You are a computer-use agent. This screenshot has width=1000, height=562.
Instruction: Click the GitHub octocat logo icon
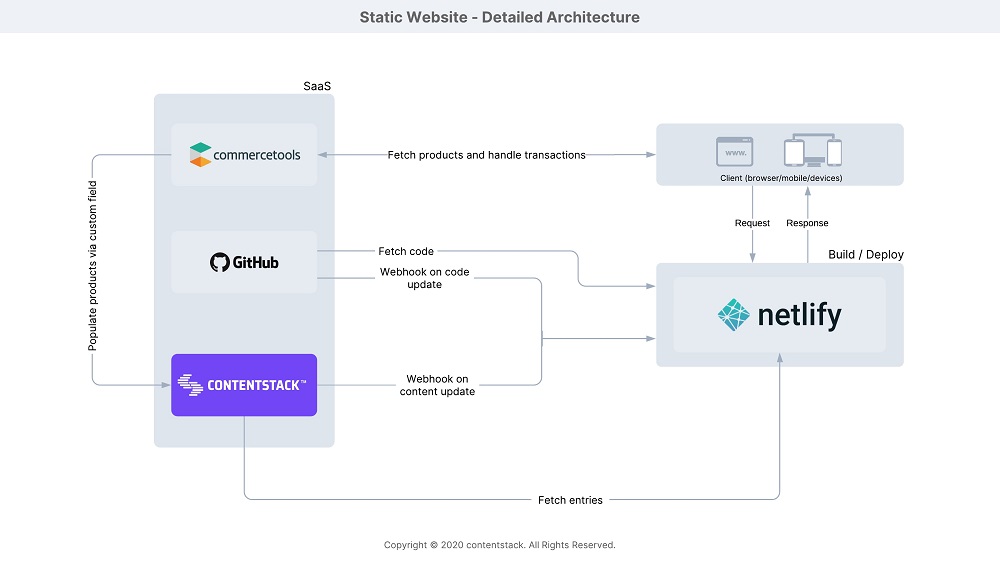click(219, 262)
